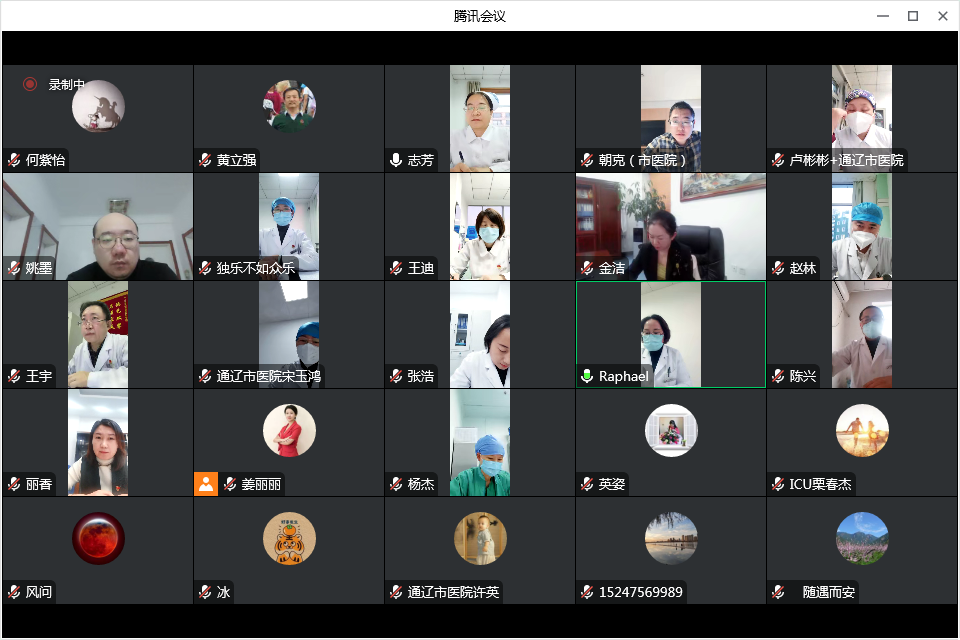Click the 独乐不如众乐 participant name label
This screenshot has width=960, height=640.
(x=255, y=268)
